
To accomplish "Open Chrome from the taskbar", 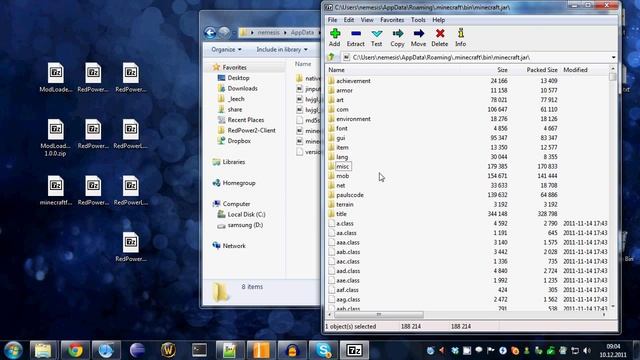I will [x=75, y=350].
